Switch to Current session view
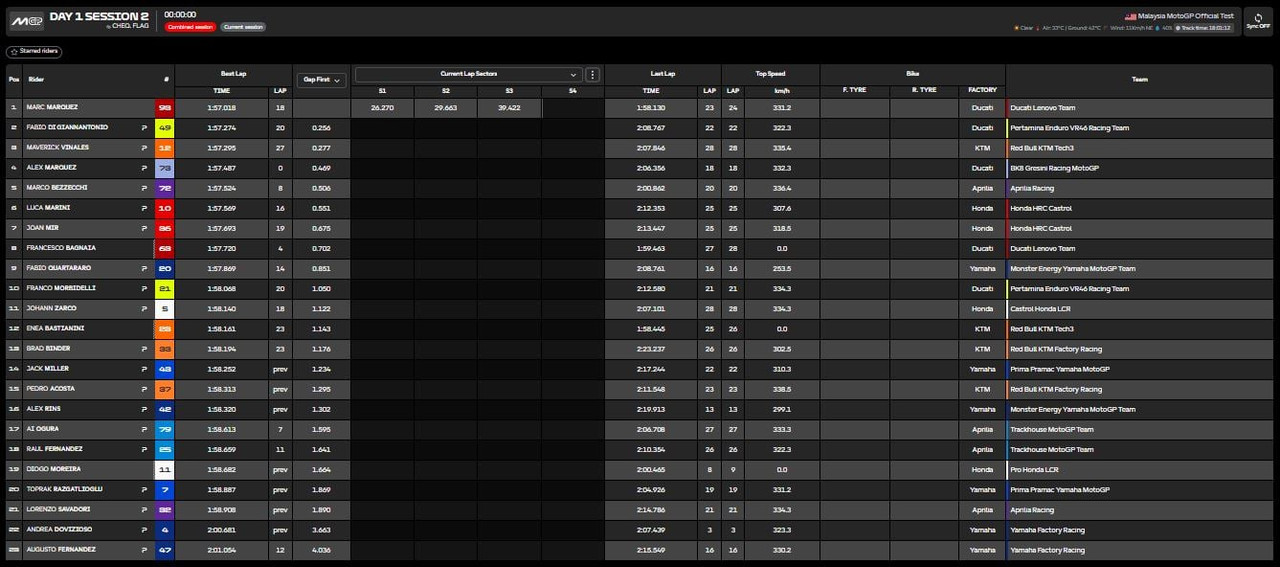 coord(243,27)
